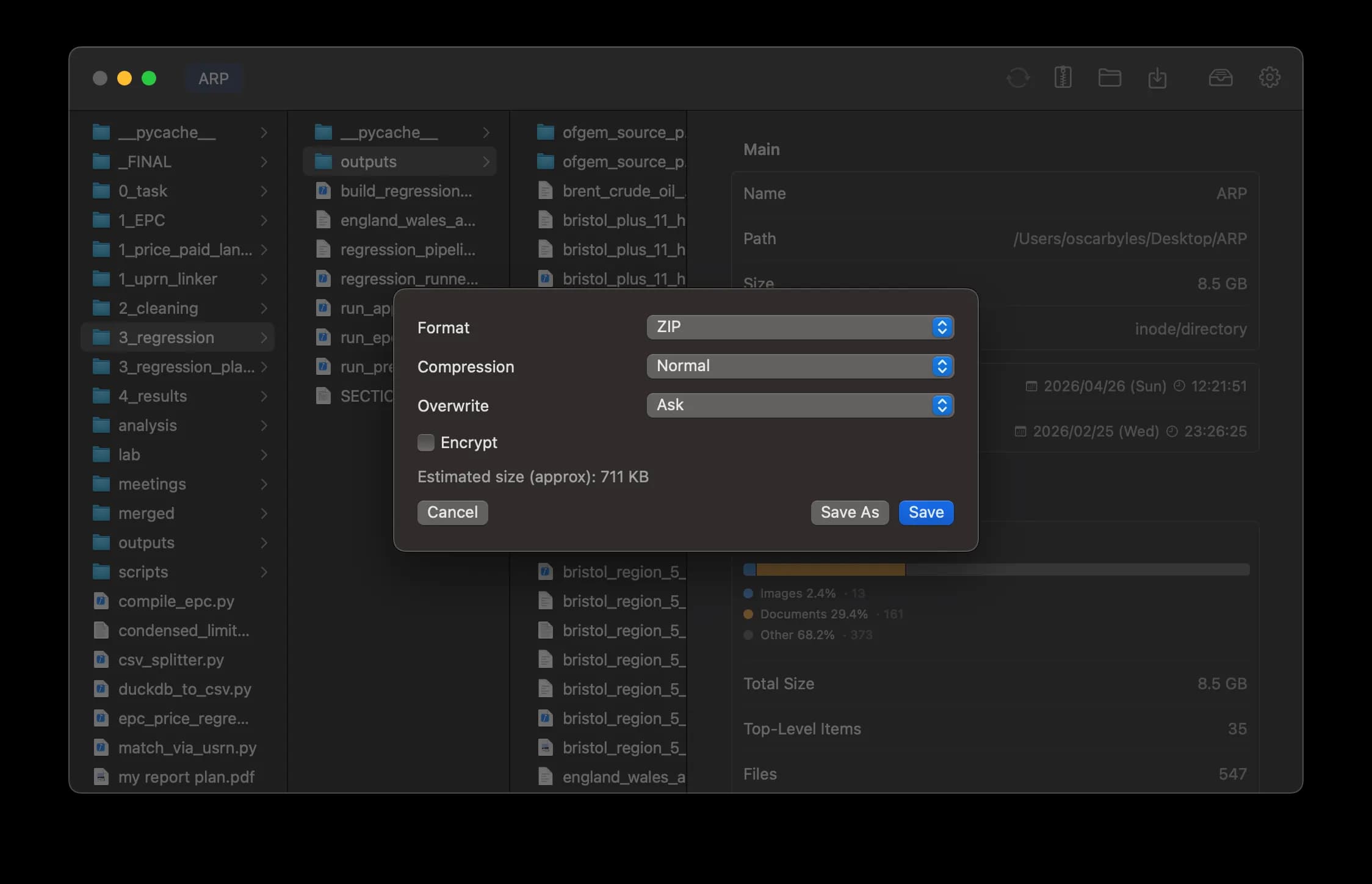
Task: Select england_wales_a file in third column
Action: (610, 777)
